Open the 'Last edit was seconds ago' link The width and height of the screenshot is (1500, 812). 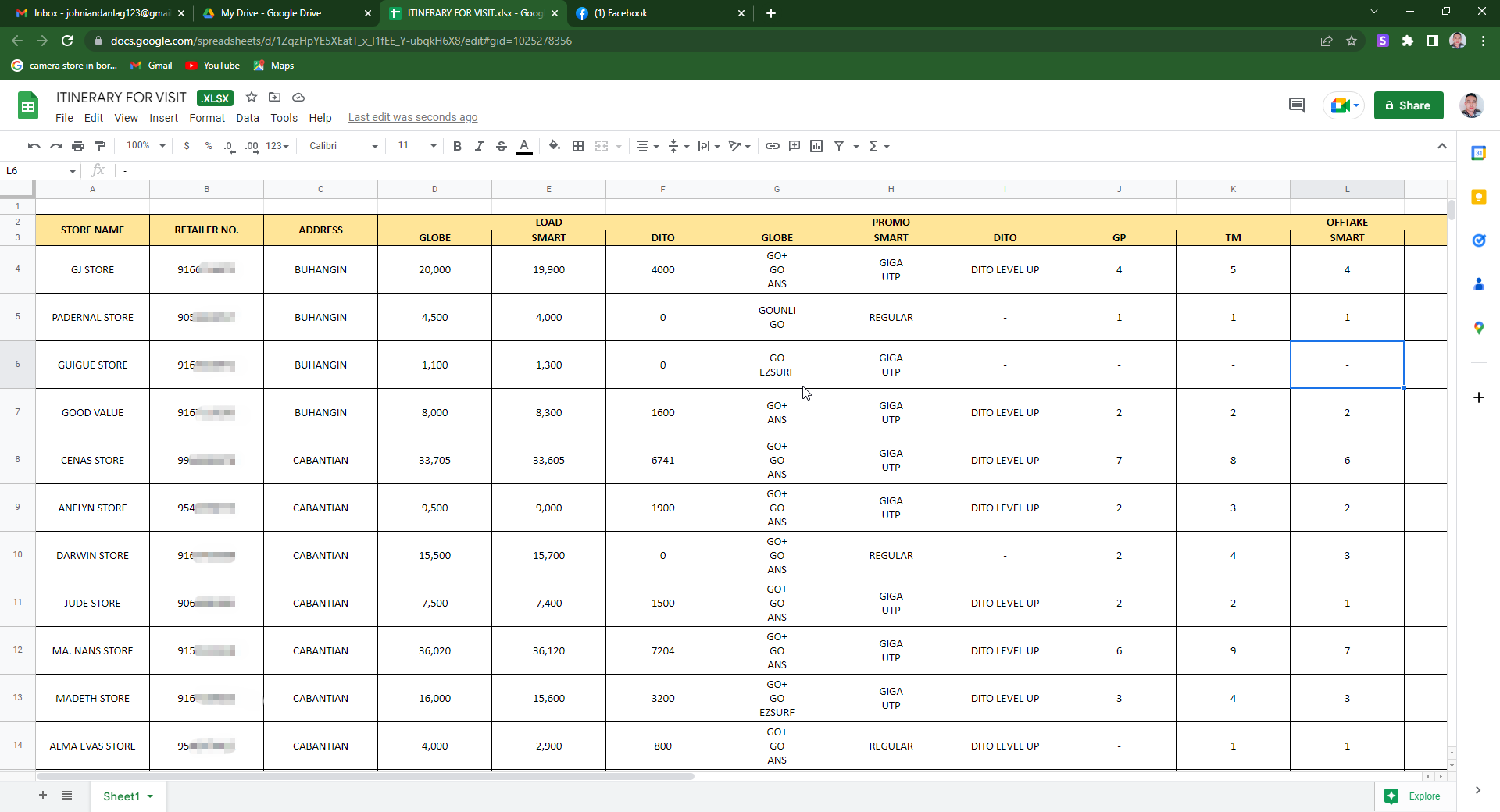412,118
